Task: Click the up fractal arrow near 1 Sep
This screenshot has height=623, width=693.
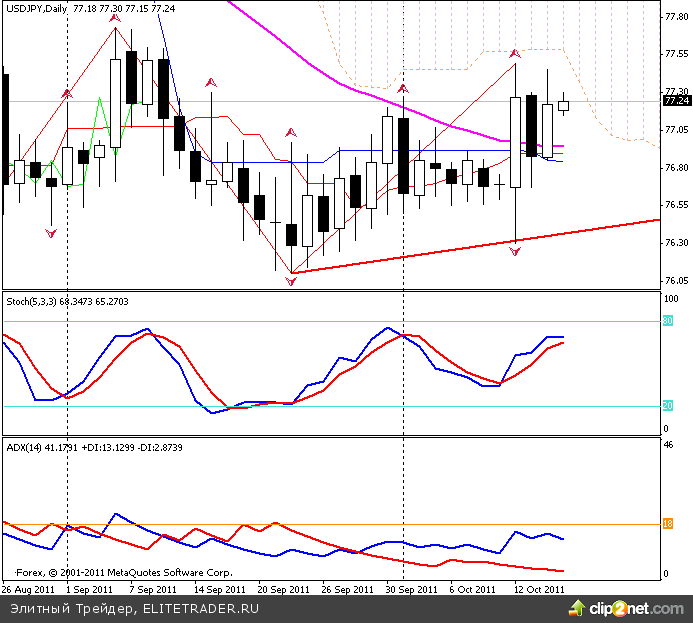Action: [x=67, y=93]
